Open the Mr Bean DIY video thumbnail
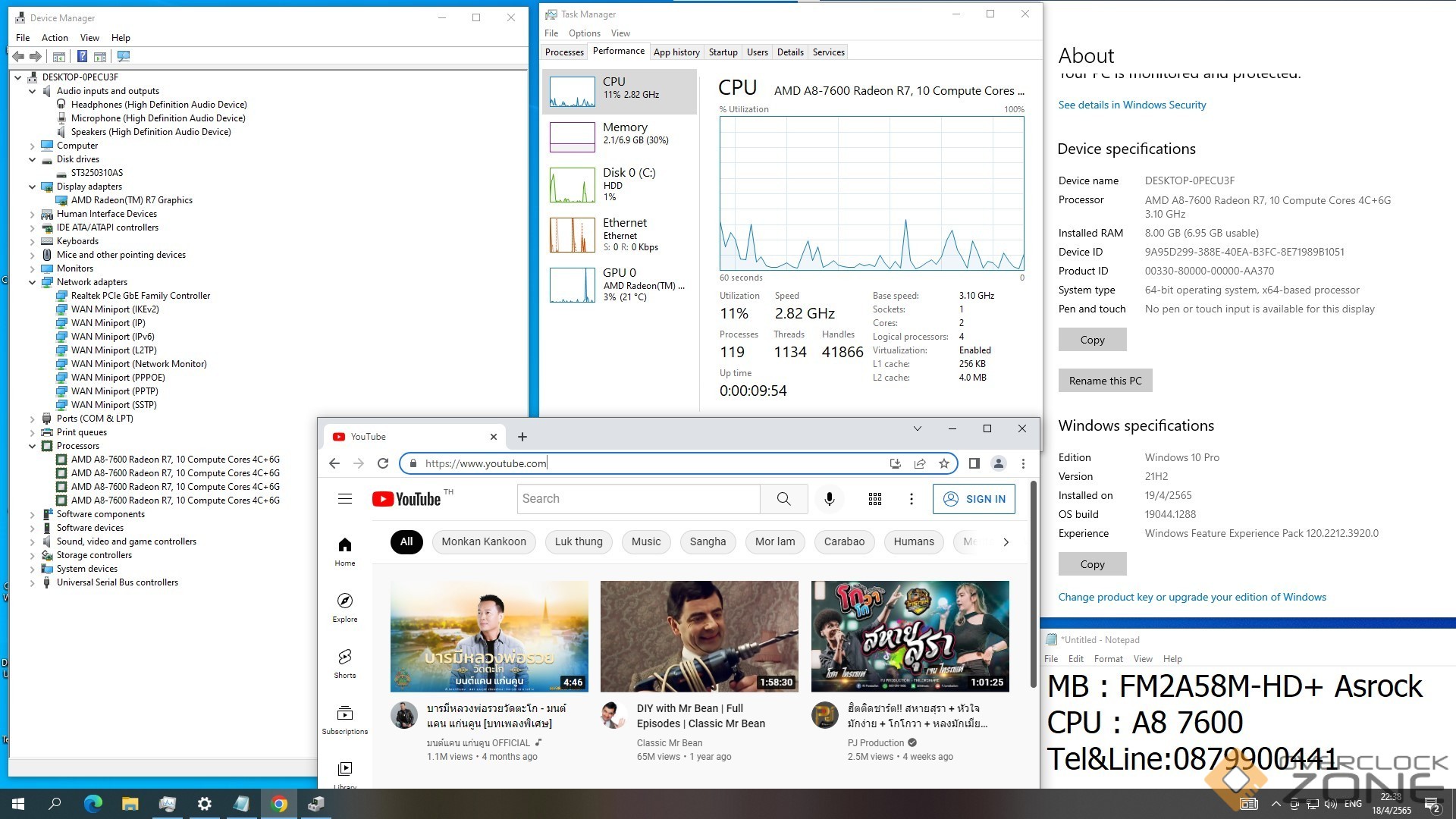Screen dimensions: 1456x819 point(699,636)
